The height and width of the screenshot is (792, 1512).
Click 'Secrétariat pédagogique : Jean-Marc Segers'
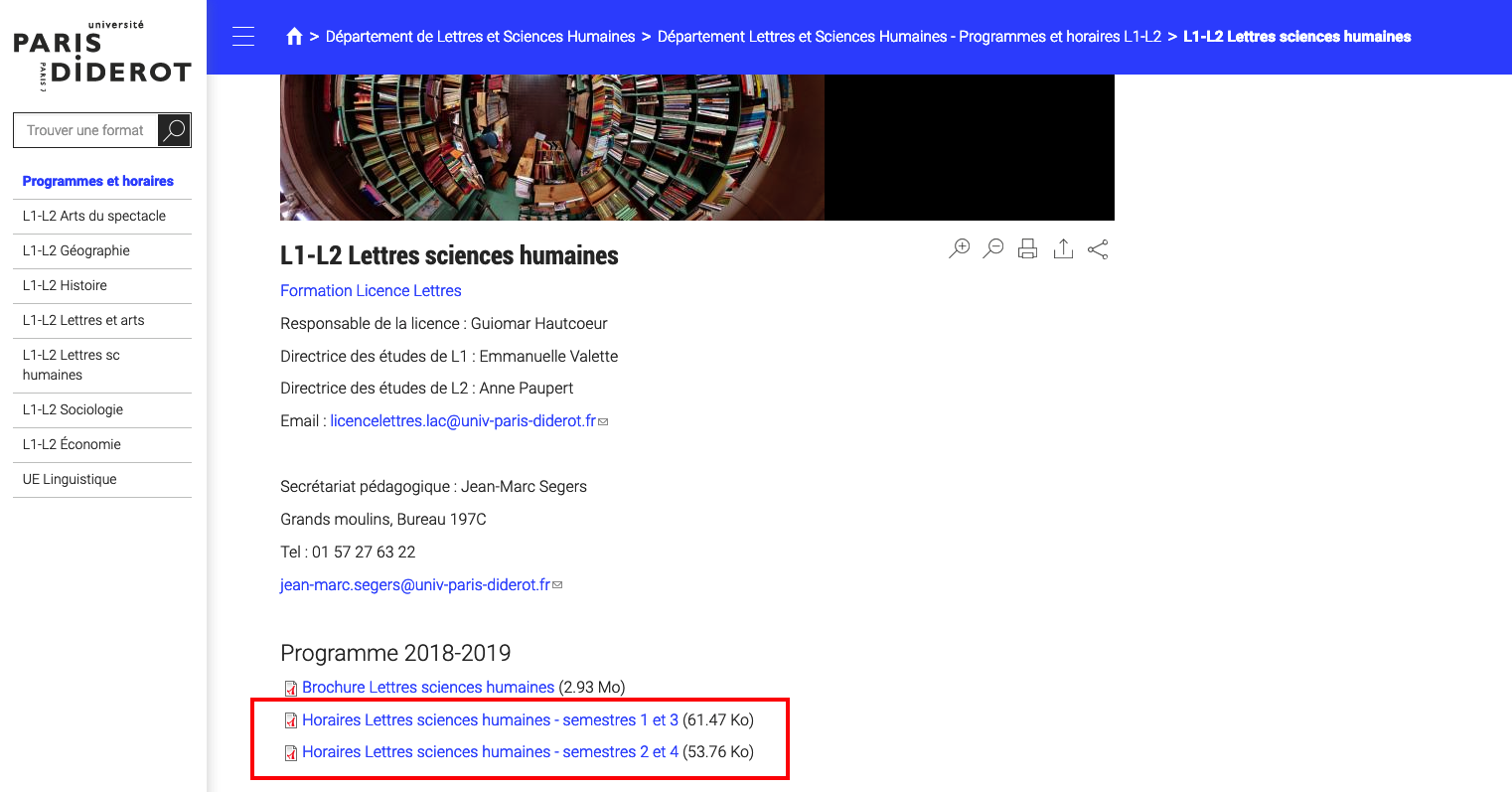(x=433, y=487)
